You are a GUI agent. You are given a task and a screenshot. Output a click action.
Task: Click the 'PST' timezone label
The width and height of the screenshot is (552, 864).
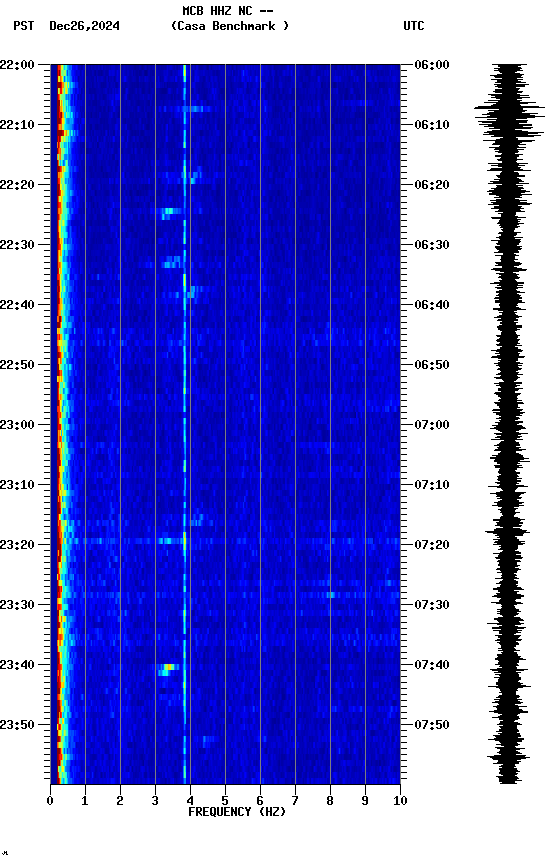(x=23, y=26)
